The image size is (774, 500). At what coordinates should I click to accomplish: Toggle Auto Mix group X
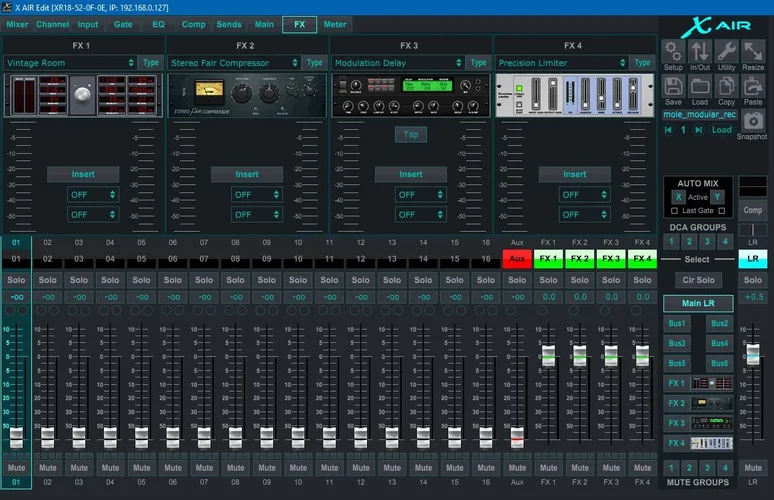click(x=677, y=197)
